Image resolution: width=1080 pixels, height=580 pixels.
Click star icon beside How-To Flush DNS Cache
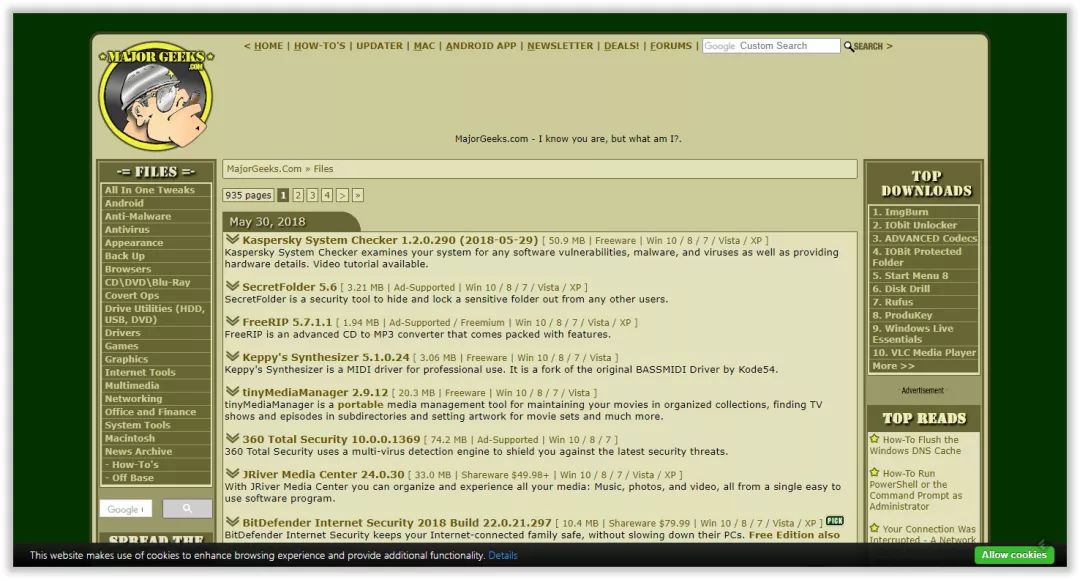[874, 439]
